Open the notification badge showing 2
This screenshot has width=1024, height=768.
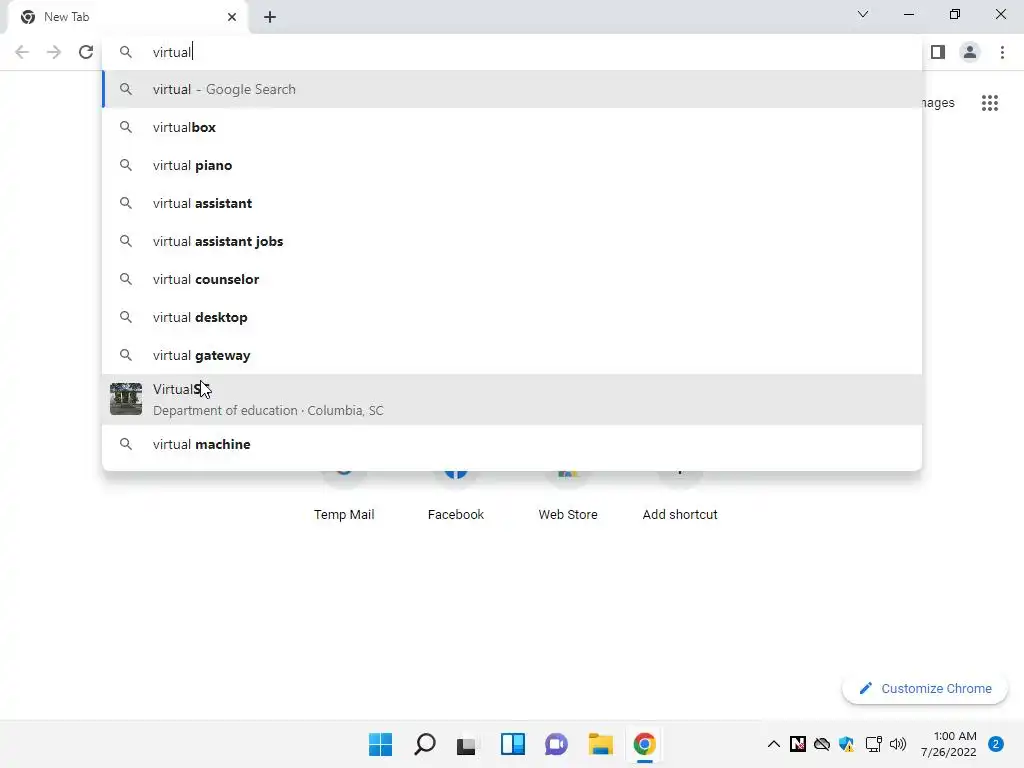(996, 744)
